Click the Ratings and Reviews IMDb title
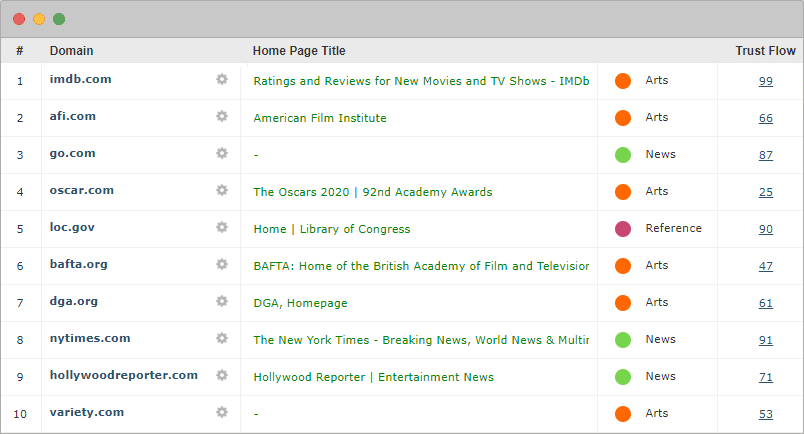This screenshot has height=434, width=804. [x=421, y=81]
